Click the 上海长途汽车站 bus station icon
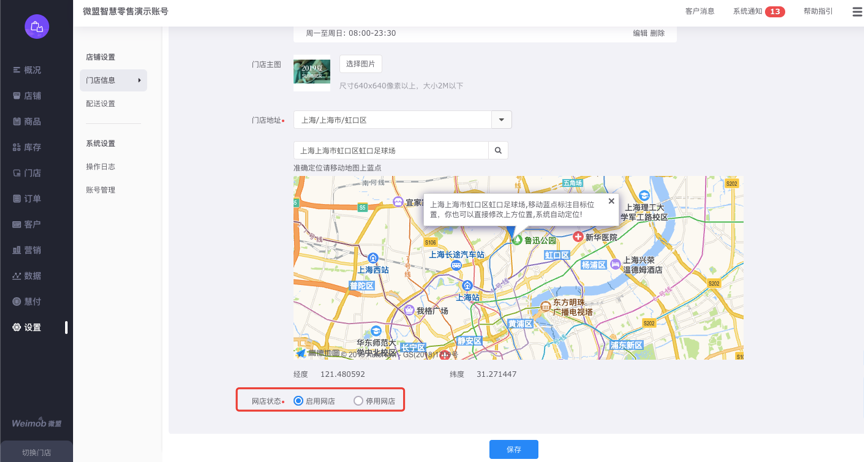The image size is (864, 462). (x=456, y=265)
